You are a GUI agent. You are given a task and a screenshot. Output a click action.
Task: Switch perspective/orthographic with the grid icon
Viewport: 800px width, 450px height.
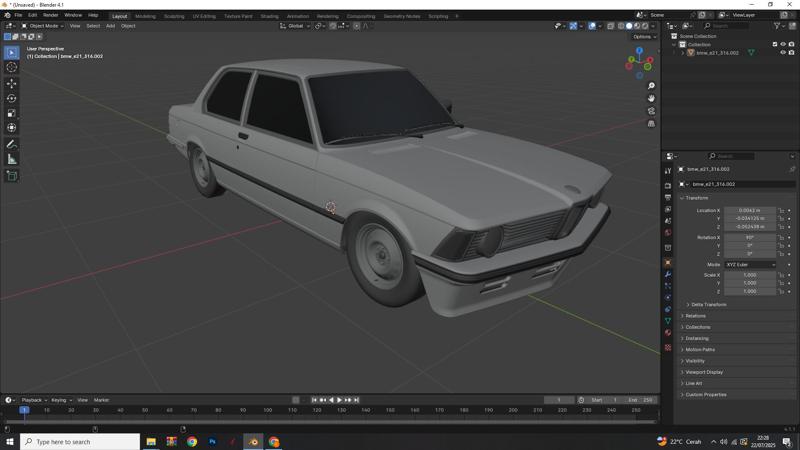[x=651, y=123]
